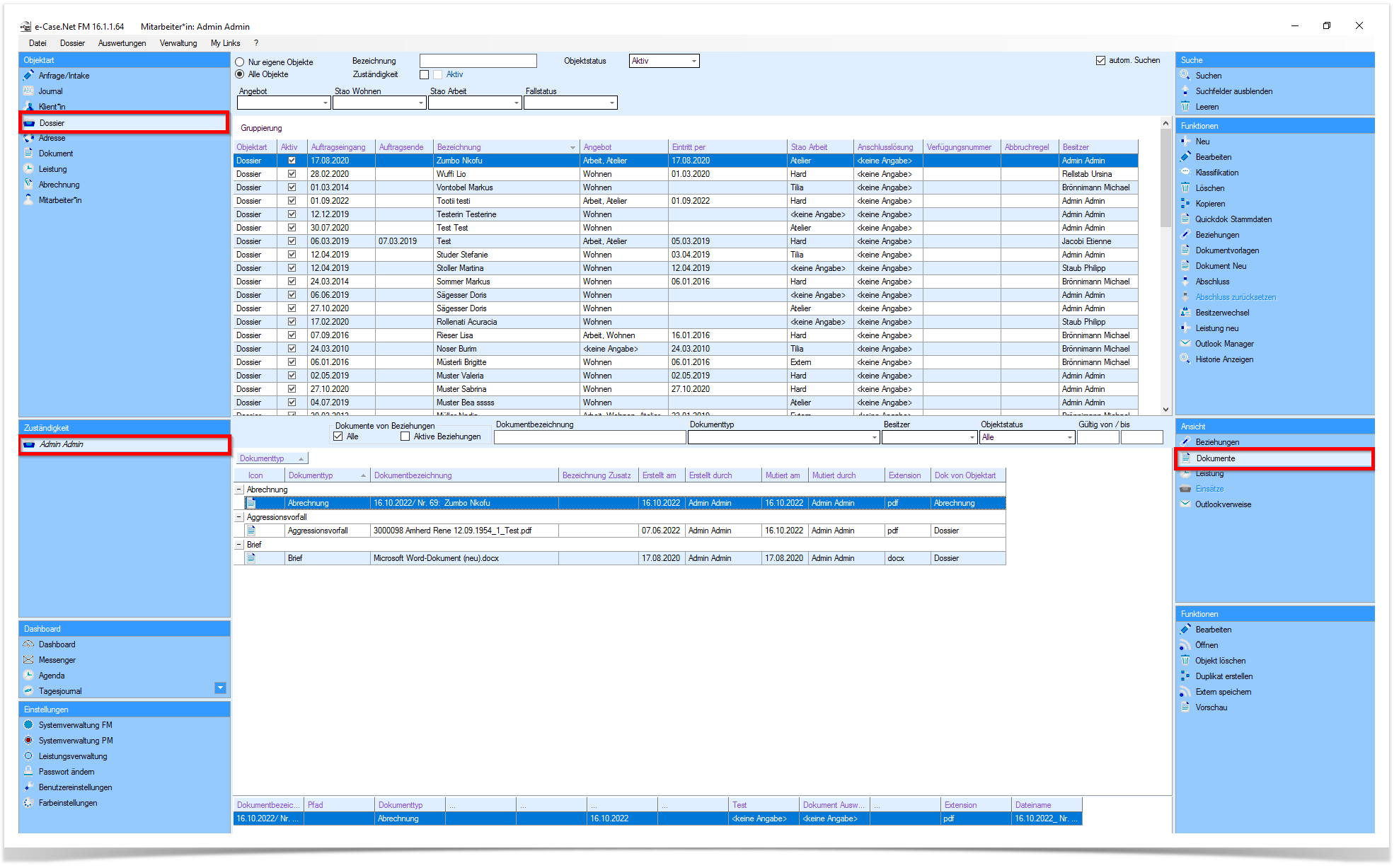Open the Dokument object type
Image resolution: width=1399 pixels, height=868 pixels.
56,154
